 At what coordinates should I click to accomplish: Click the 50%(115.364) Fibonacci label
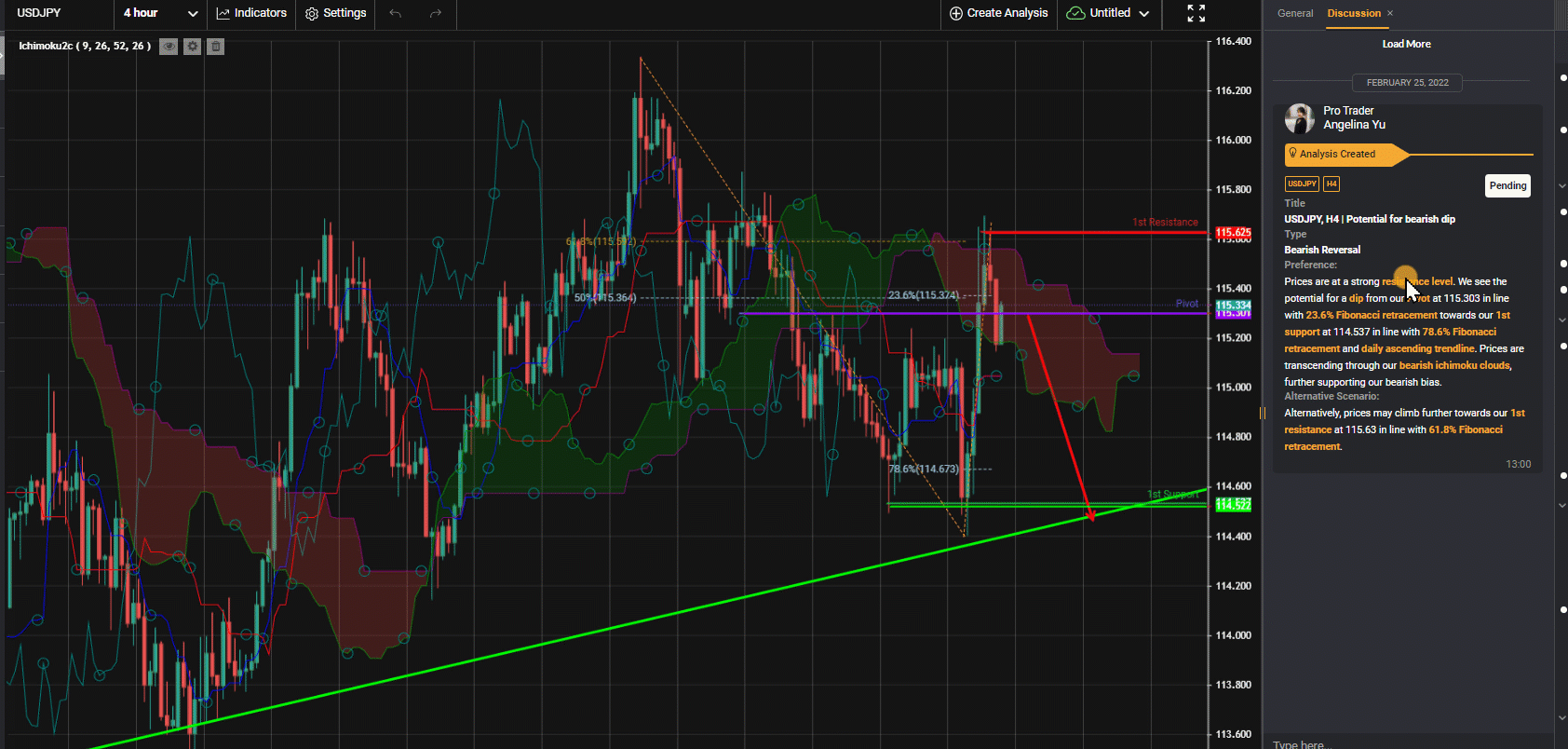[x=605, y=298]
